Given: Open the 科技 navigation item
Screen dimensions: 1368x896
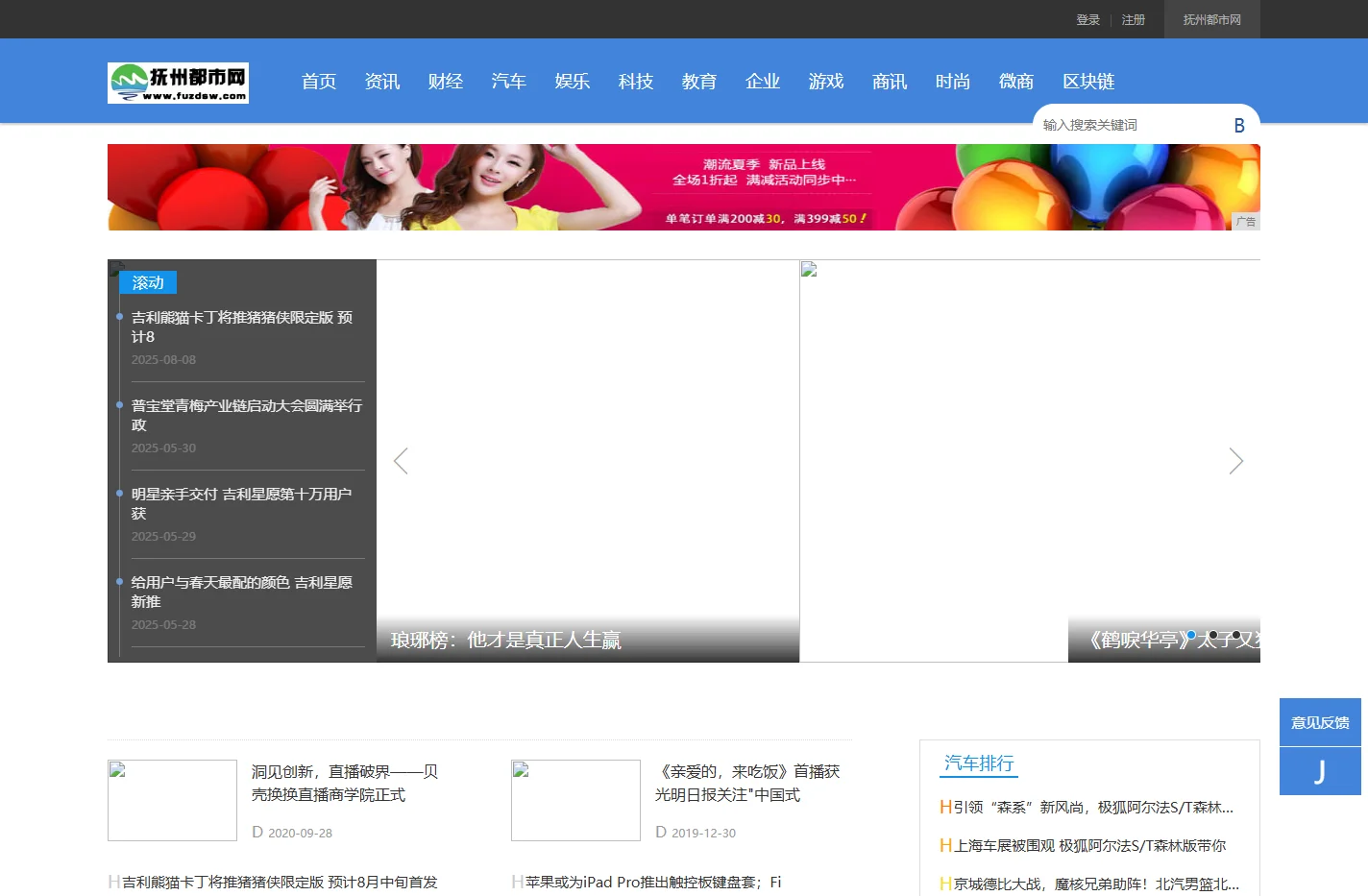Looking at the screenshot, I should (x=636, y=82).
